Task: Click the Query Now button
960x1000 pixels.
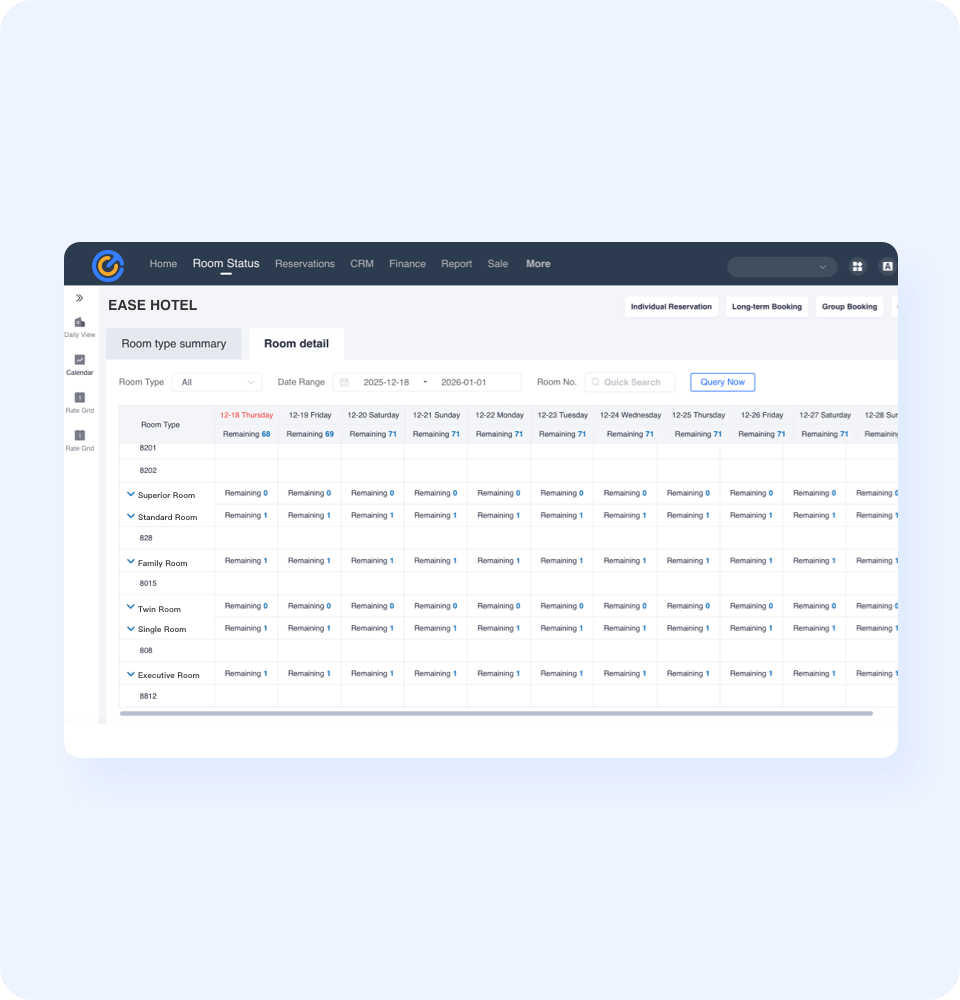Action: (722, 382)
